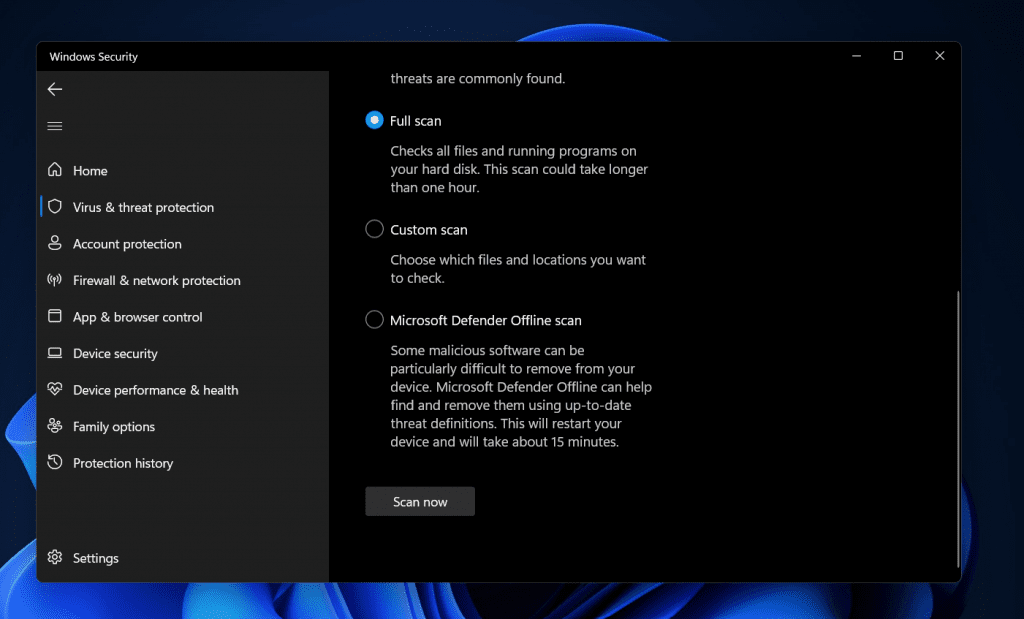Image resolution: width=1024 pixels, height=619 pixels.
Task: Click the Protection history clock icon
Action: coord(55,462)
